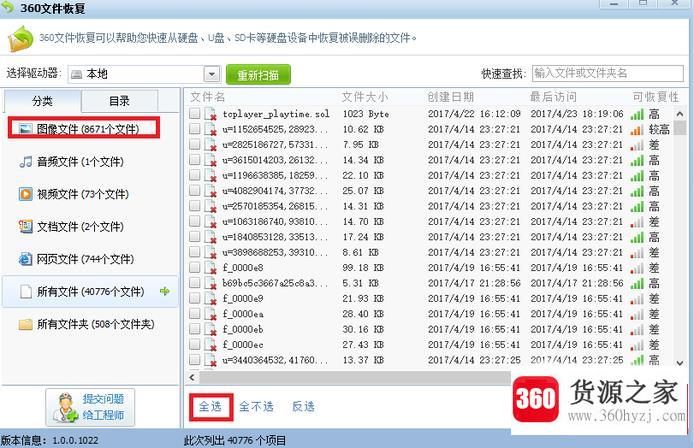
Task: Switch to the 分类 tab
Action: point(42,101)
